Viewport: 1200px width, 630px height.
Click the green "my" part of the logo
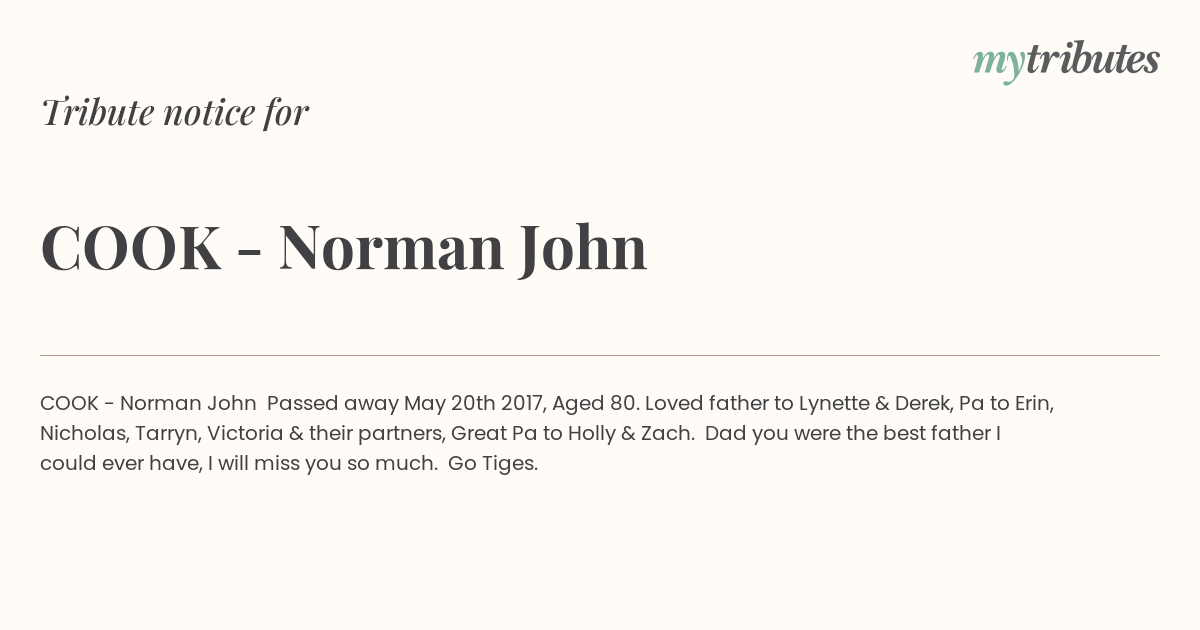[x=999, y=66]
